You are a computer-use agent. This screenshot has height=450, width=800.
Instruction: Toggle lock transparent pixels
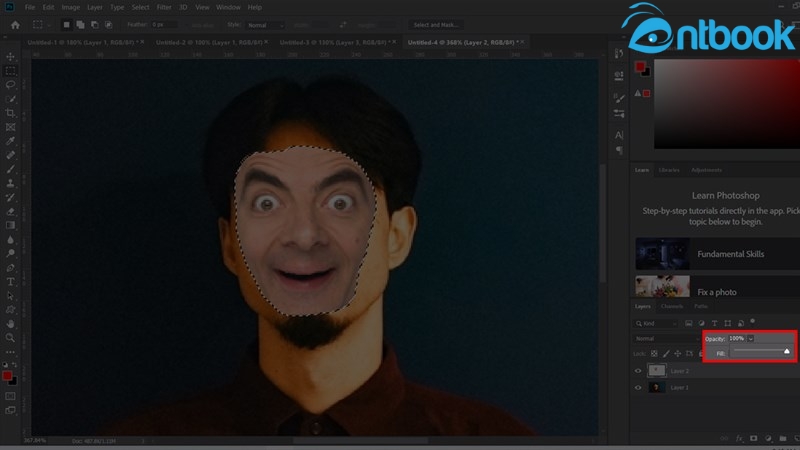[654, 353]
